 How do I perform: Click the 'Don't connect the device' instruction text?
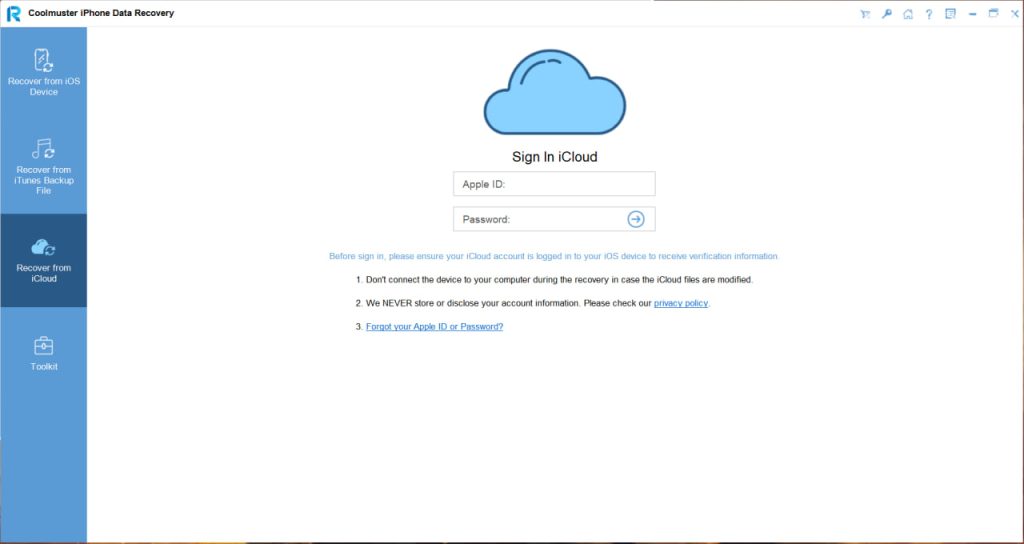point(559,280)
